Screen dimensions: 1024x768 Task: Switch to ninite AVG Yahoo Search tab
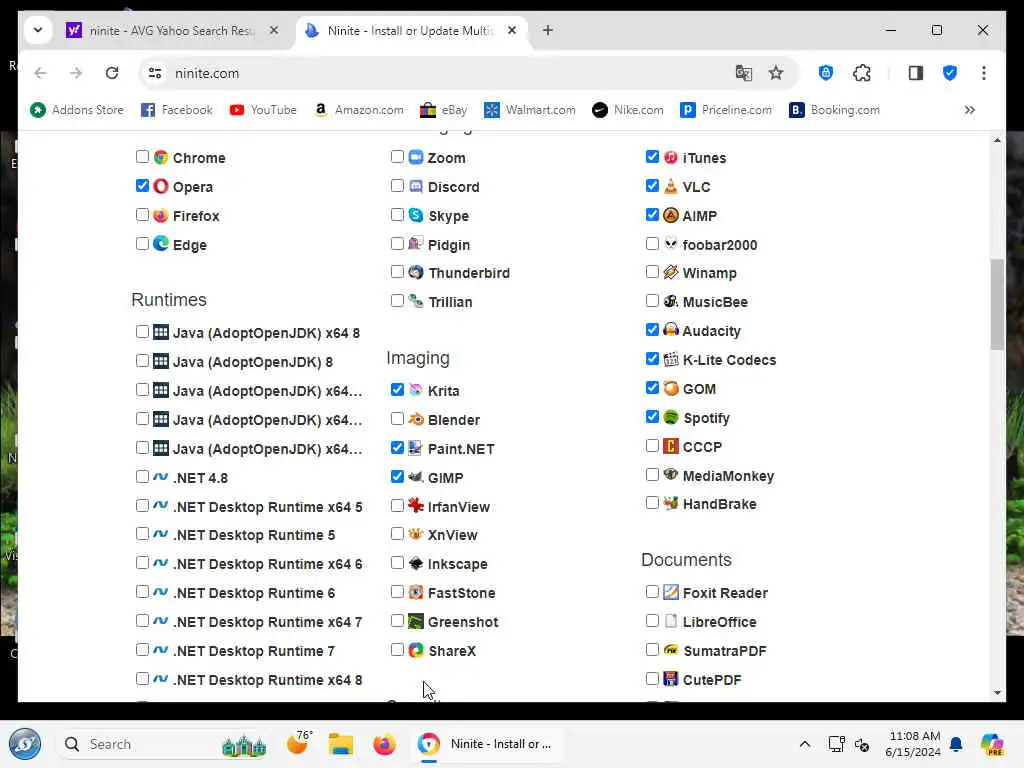(x=172, y=31)
